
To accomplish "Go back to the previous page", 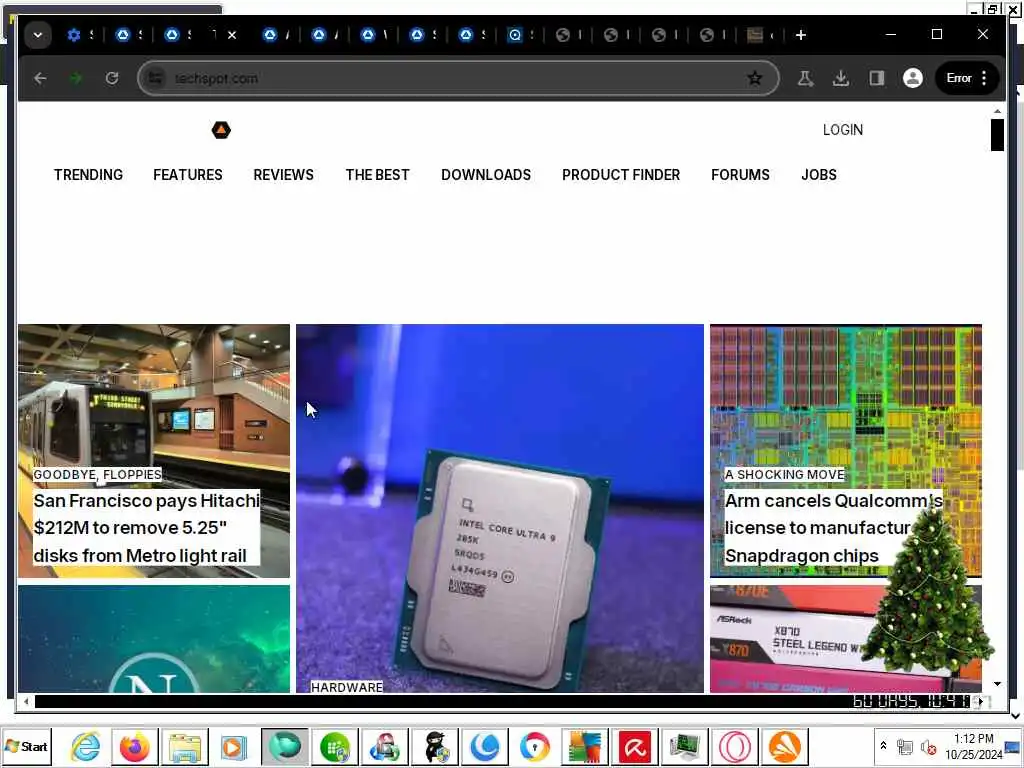I will tap(40, 78).
